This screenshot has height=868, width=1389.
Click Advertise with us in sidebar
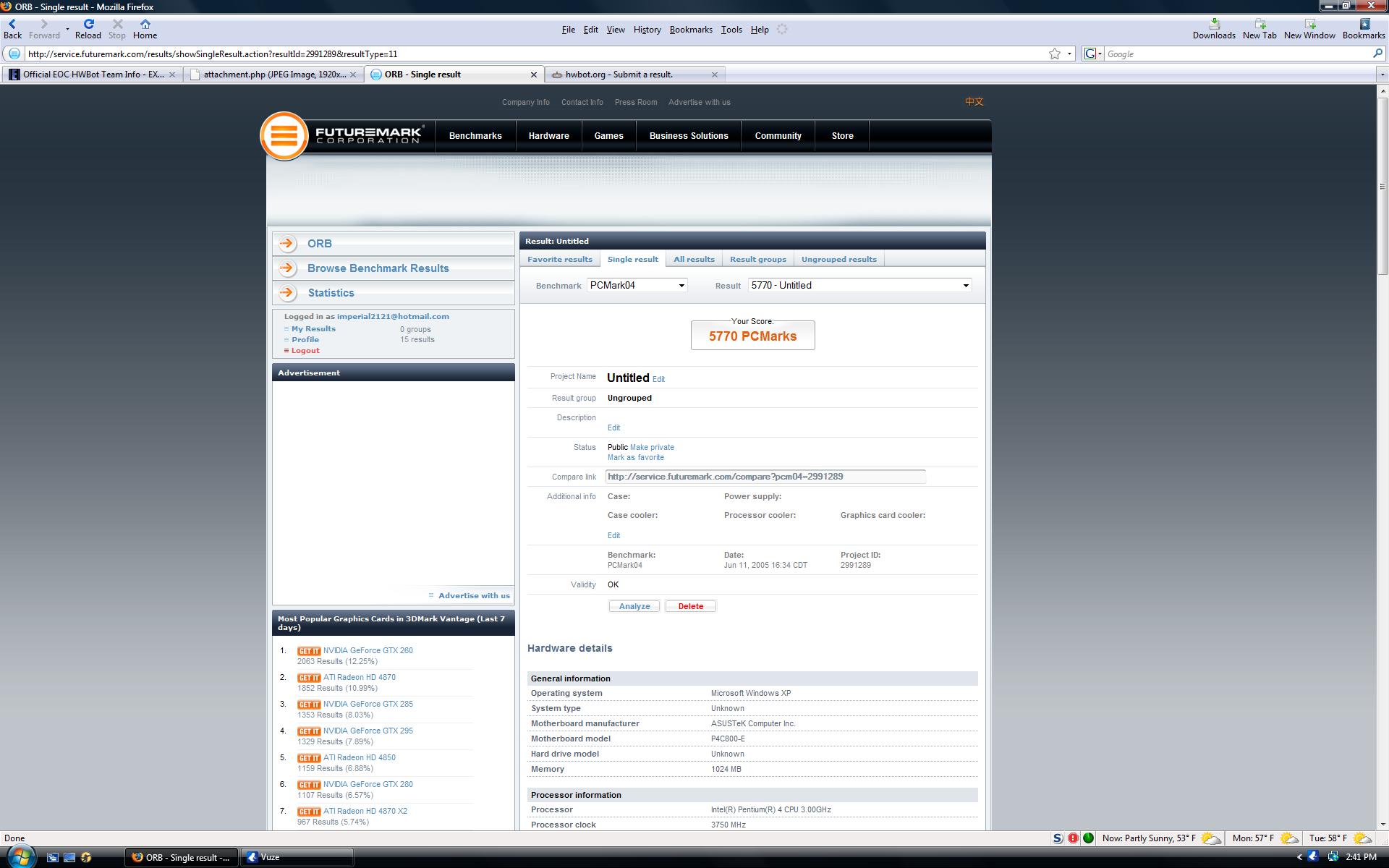pos(474,595)
